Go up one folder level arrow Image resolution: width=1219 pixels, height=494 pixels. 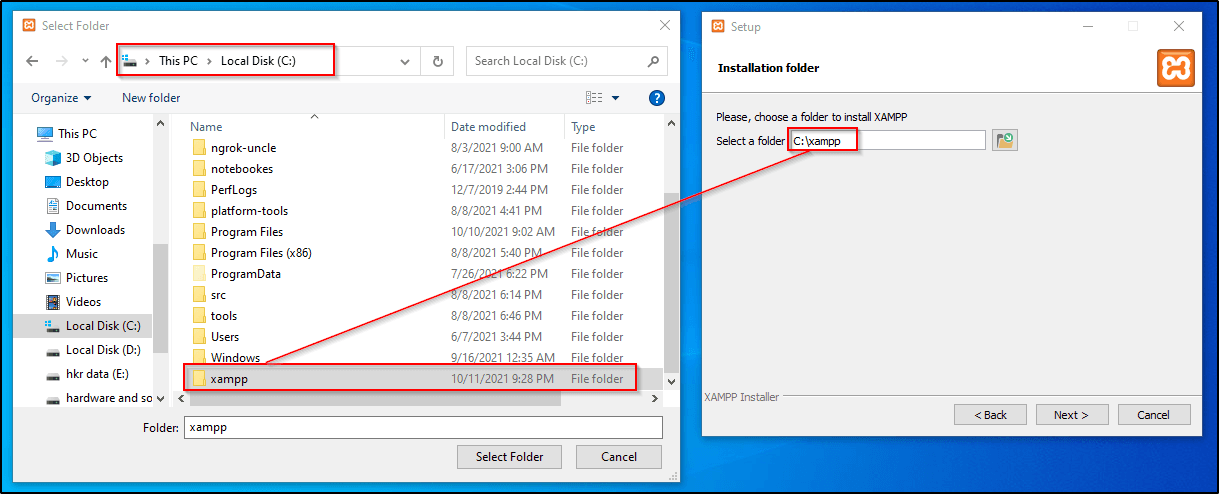(x=106, y=61)
